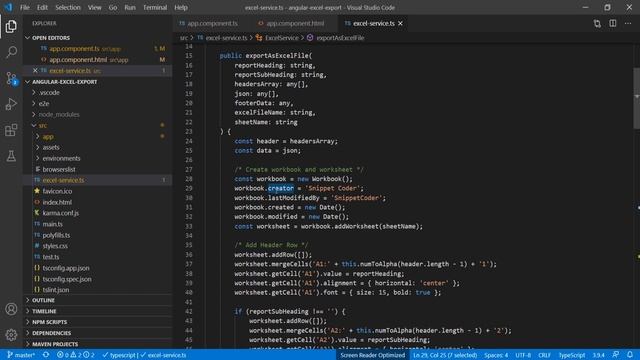Image resolution: width=640 pixels, height=360 pixels.
Task: Expand the .vscode folder
Action: [x=49, y=93]
